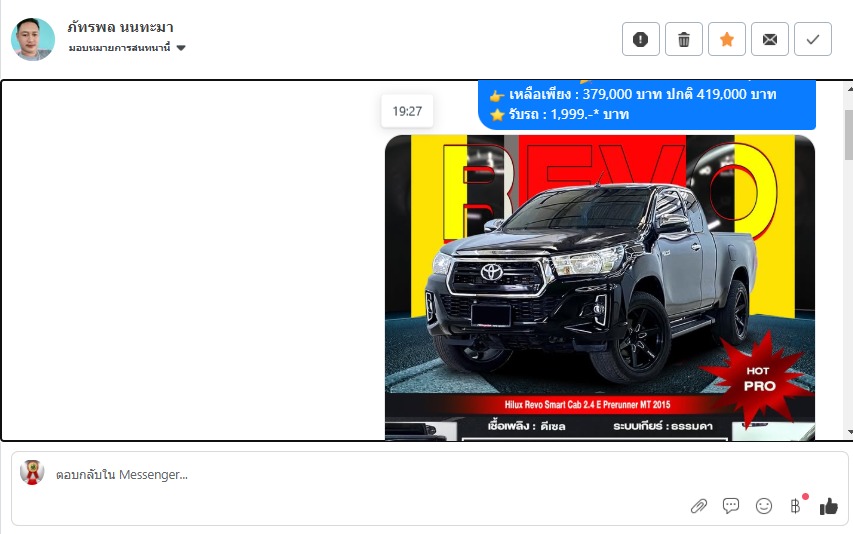This screenshot has width=853, height=534.
Task: Toggle the orange star follow-up icon
Action: 727,39
